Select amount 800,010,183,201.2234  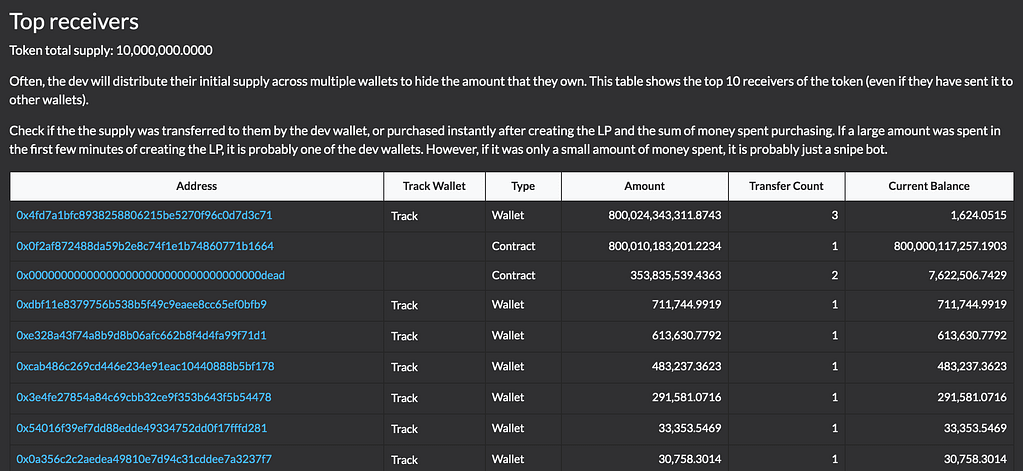pos(664,246)
